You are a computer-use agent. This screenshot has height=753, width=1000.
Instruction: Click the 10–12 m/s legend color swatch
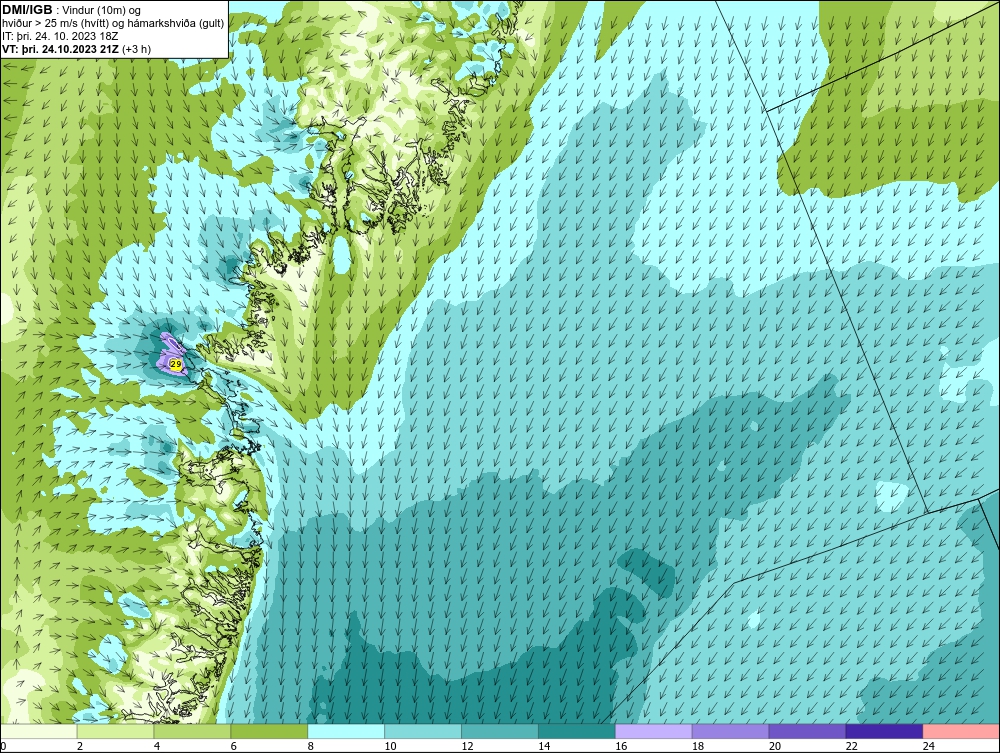click(423, 731)
